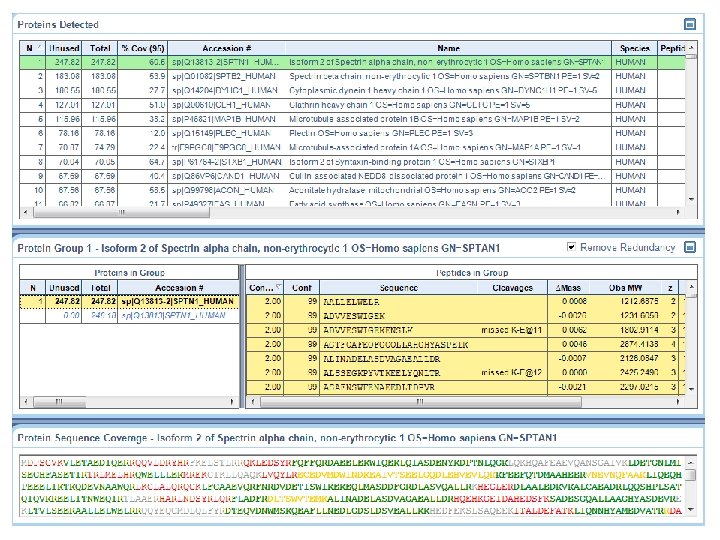Click Proteins Detected horizontal scrollbar thumb

121,212
